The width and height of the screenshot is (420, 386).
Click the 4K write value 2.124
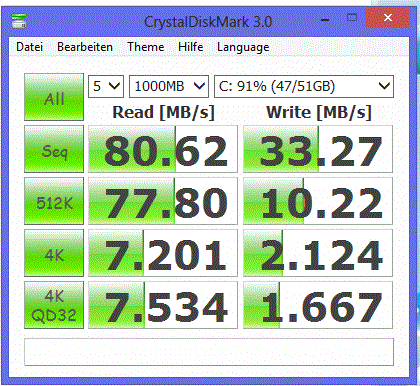318,253
